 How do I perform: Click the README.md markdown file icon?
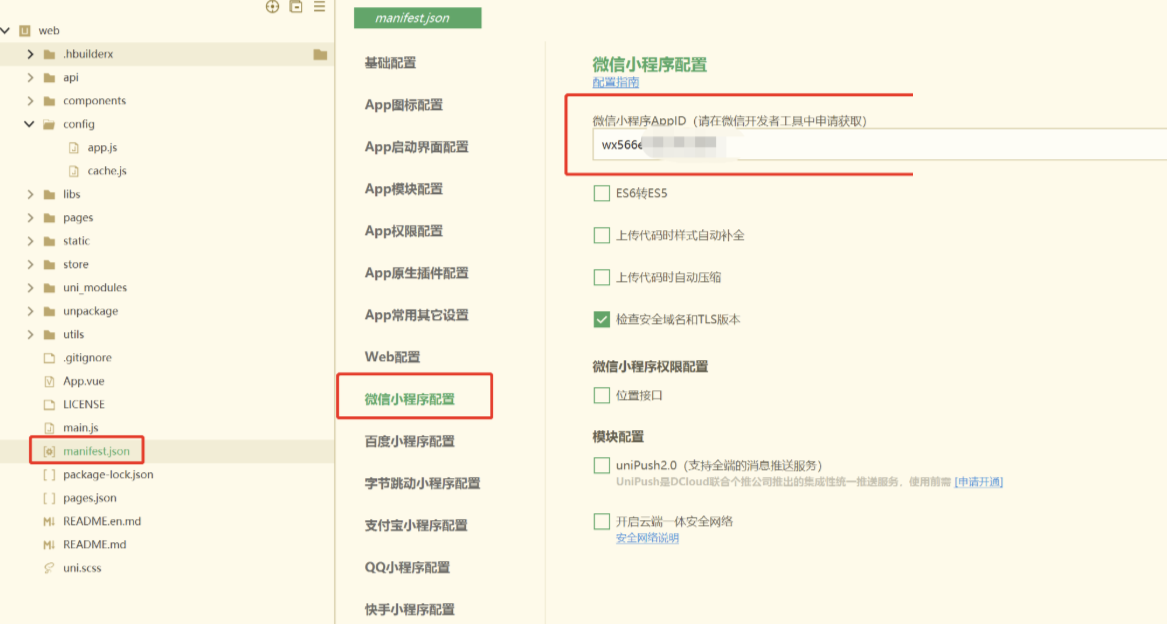[49, 545]
